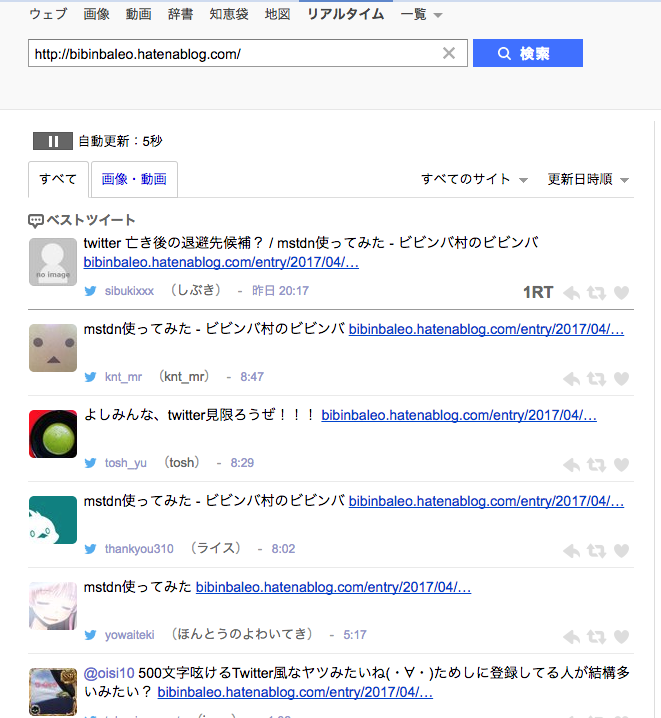661x718 pixels.
Task: Open the すべてのサイト filter dropdown
Action: (x=474, y=179)
